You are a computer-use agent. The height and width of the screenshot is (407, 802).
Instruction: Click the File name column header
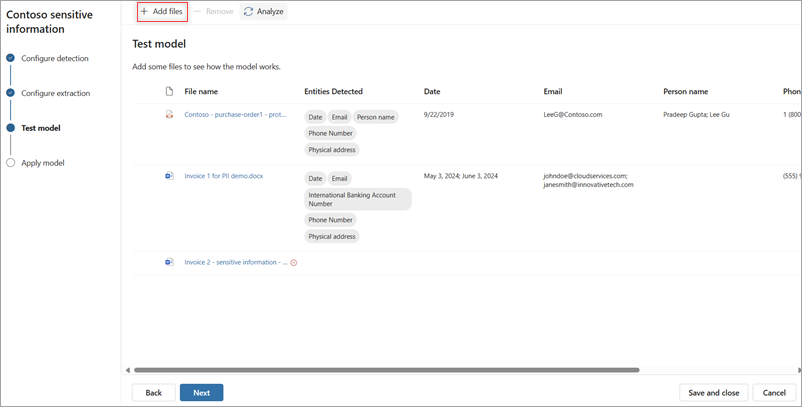[201, 92]
